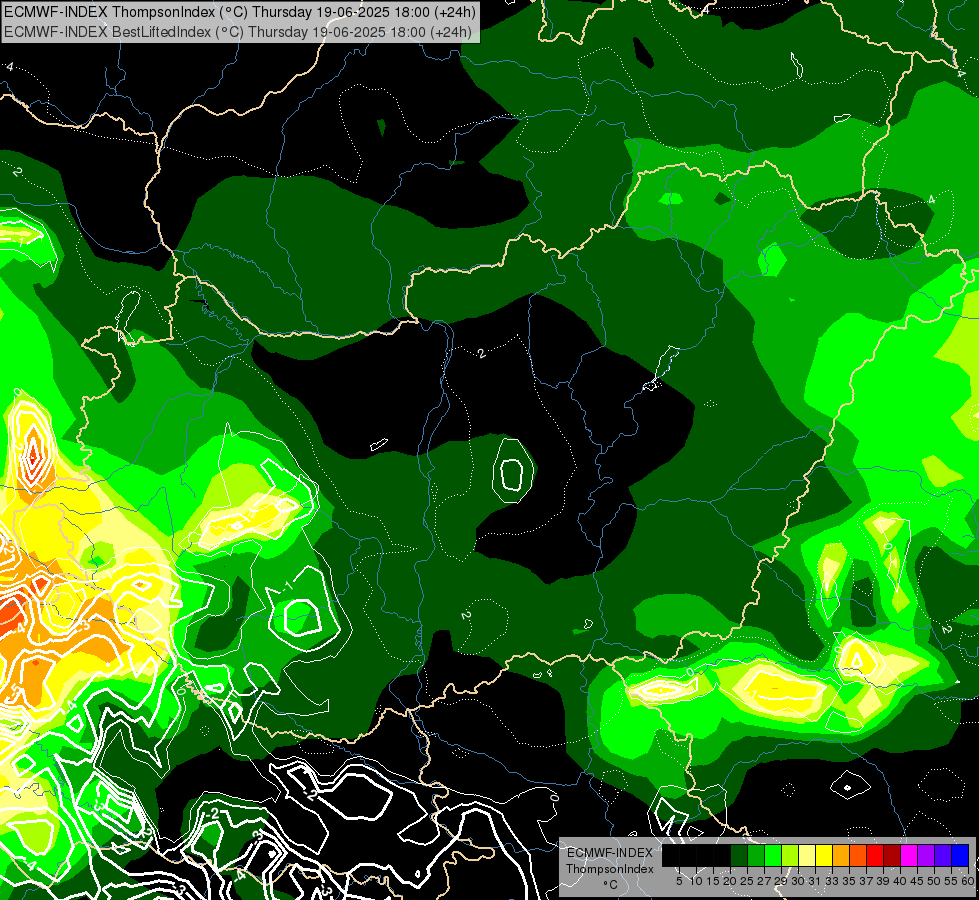Select the pale yellow 30–31 legend swatch
The width and height of the screenshot is (979, 900).
(807, 856)
